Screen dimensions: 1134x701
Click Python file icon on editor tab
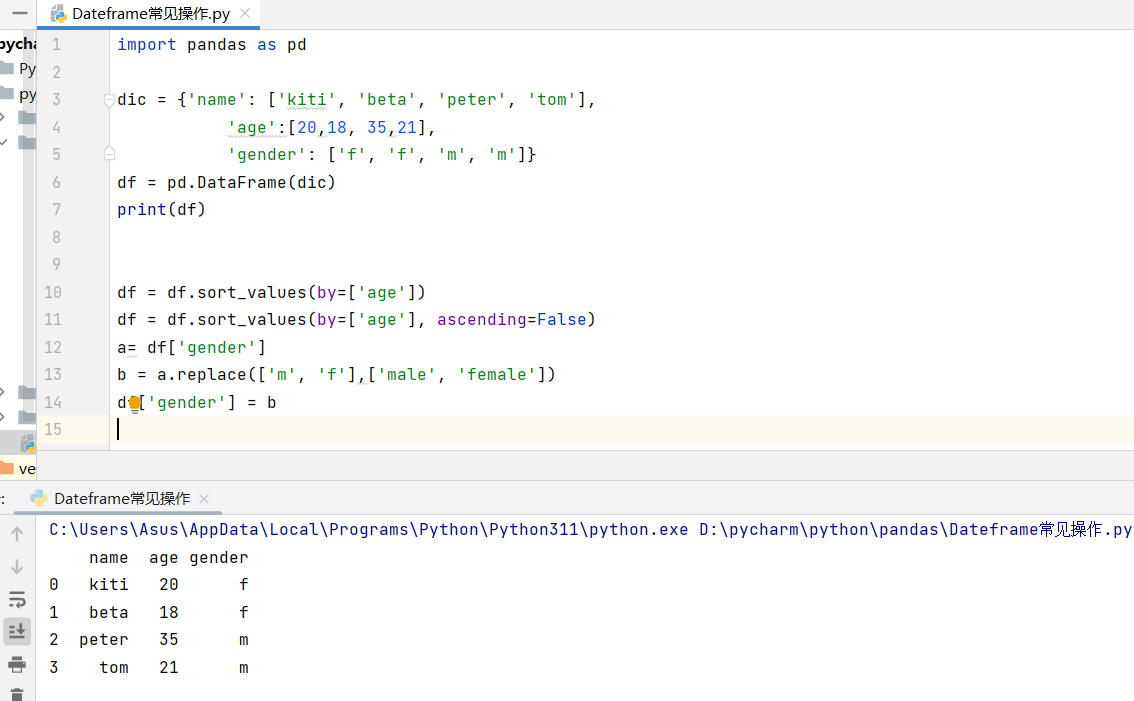point(59,14)
